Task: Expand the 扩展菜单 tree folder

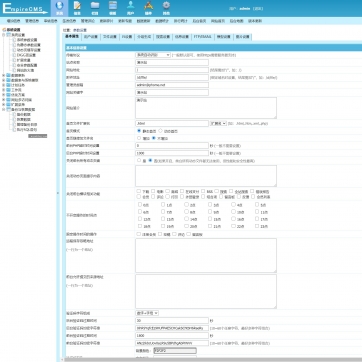Action: point(4,104)
